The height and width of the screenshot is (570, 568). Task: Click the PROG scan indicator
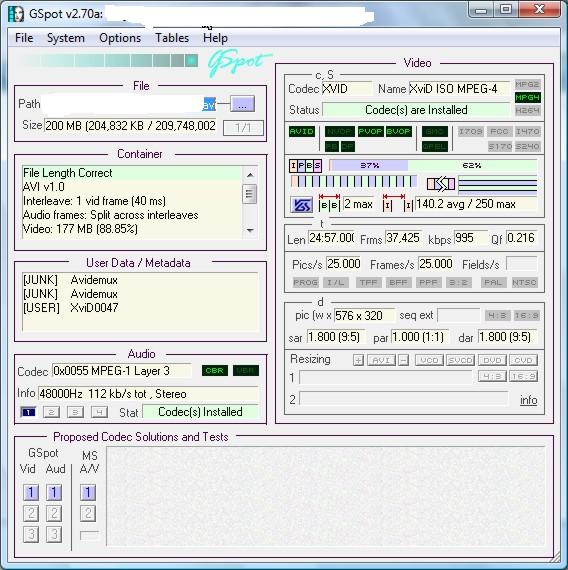pos(305,282)
